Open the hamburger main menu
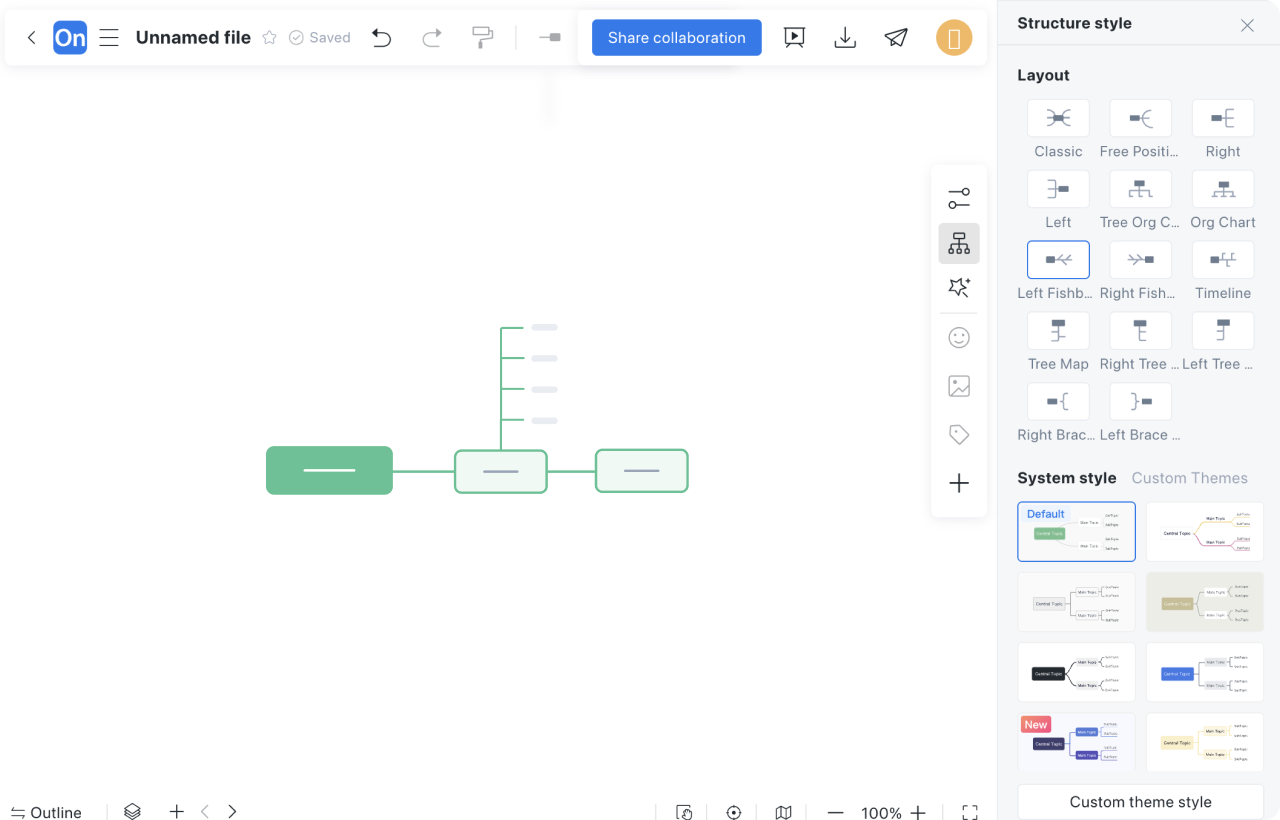This screenshot has height=820, width=1280. pos(109,38)
